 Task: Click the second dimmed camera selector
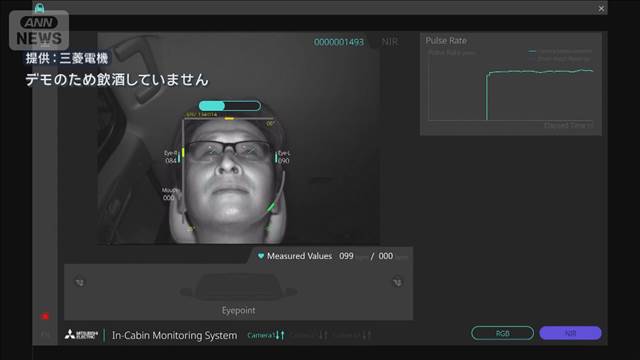[x=309, y=335]
